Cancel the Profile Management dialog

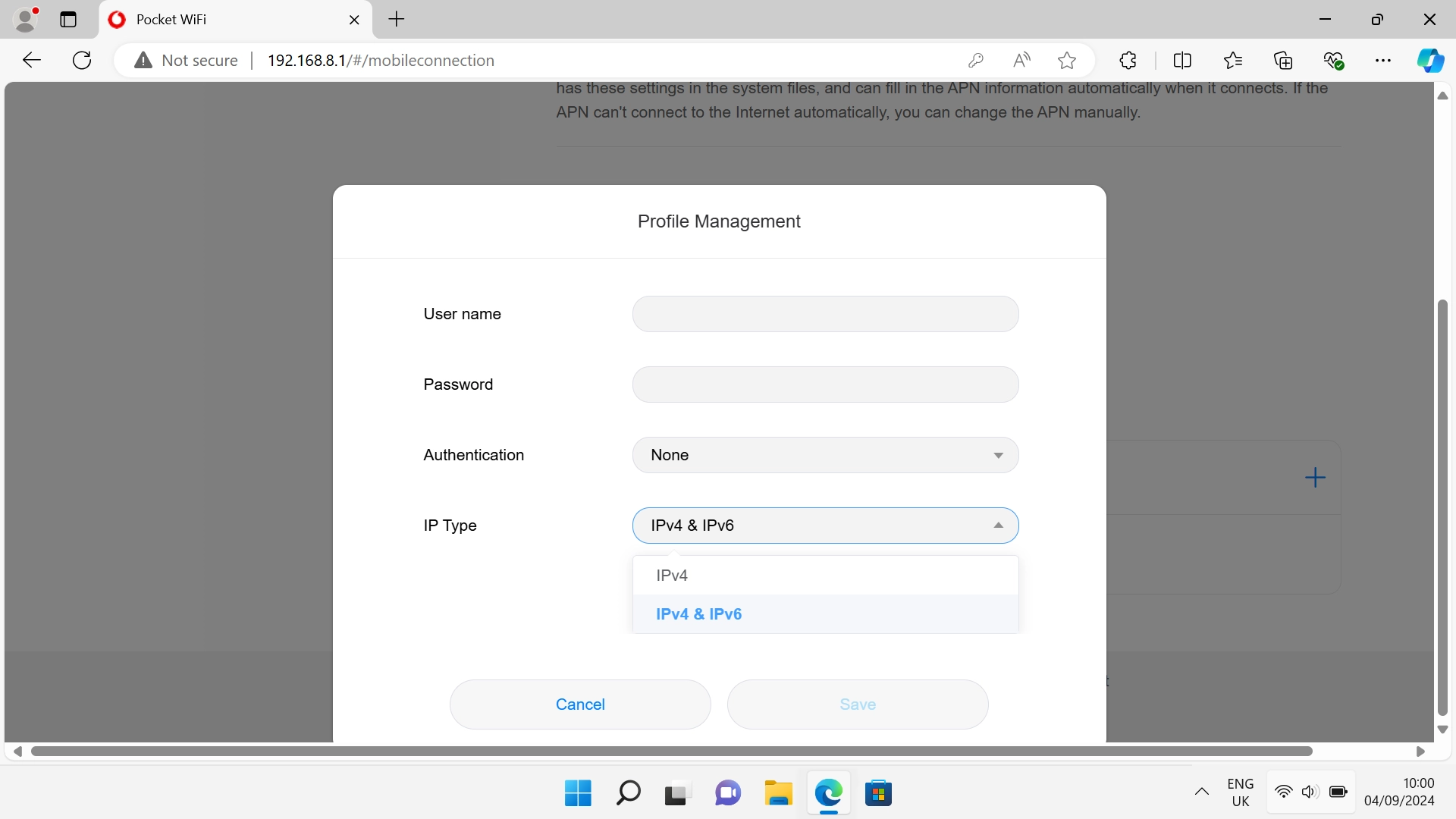[x=579, y=704]
